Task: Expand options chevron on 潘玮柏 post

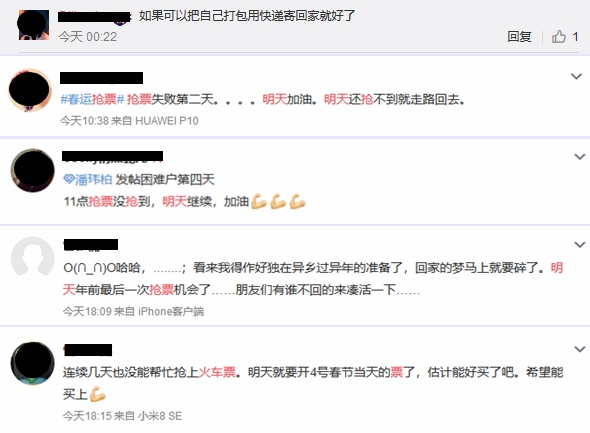Action: (579, 156)
